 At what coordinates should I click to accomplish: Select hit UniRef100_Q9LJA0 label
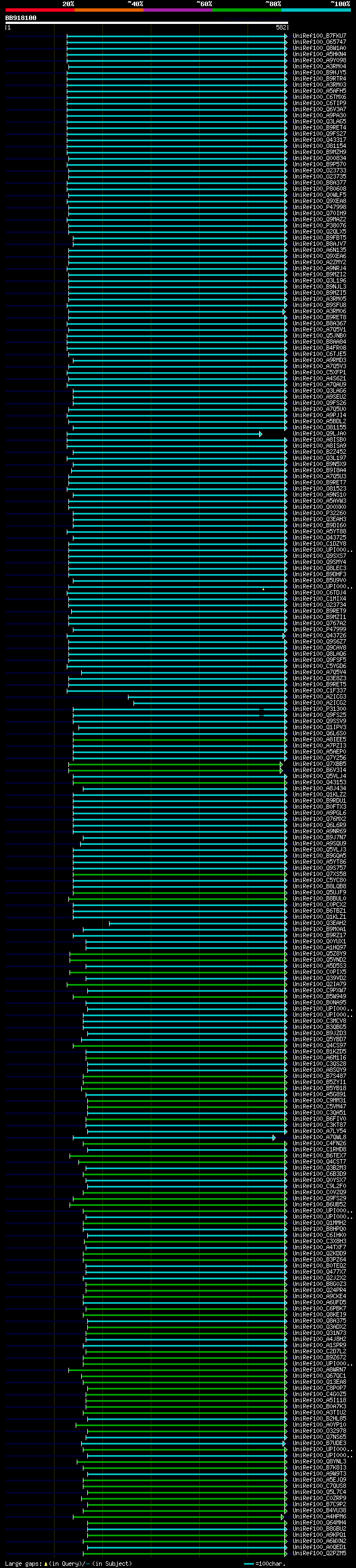click(x=319, y=434)
